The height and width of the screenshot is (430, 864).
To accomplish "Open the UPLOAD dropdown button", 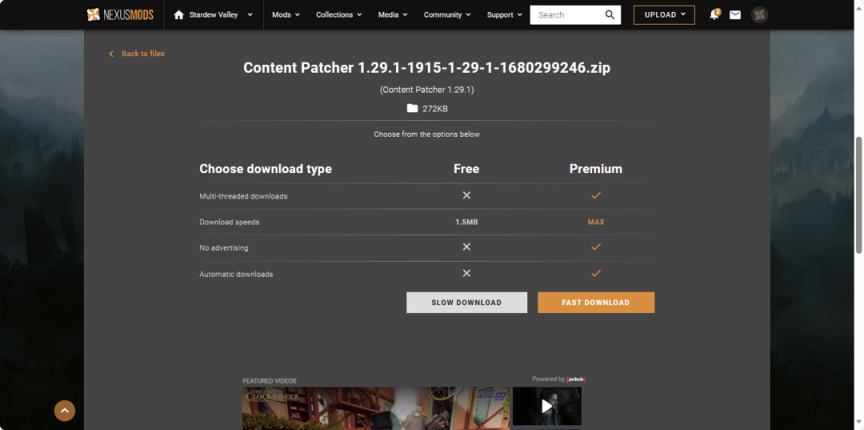I will (x=664, y=15).
